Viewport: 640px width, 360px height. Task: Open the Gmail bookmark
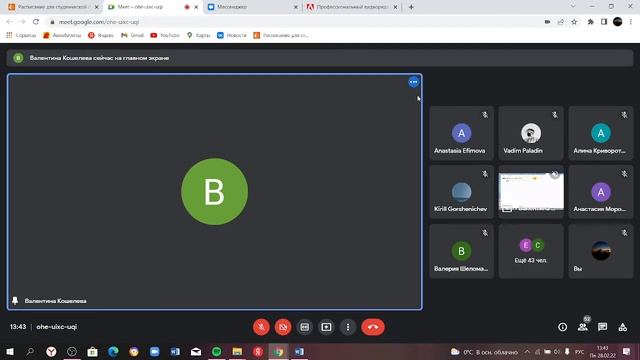tap(132, 36)
